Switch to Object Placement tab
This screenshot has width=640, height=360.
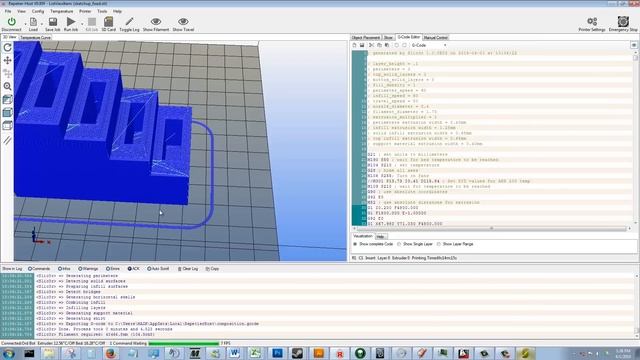[366, 38]
